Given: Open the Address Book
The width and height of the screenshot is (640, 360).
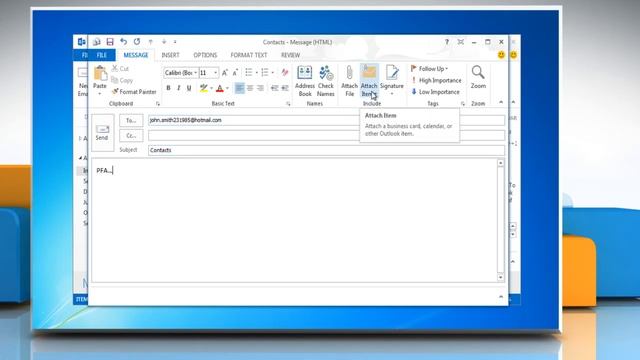Looking at the screenshot, I should point(304,81).
